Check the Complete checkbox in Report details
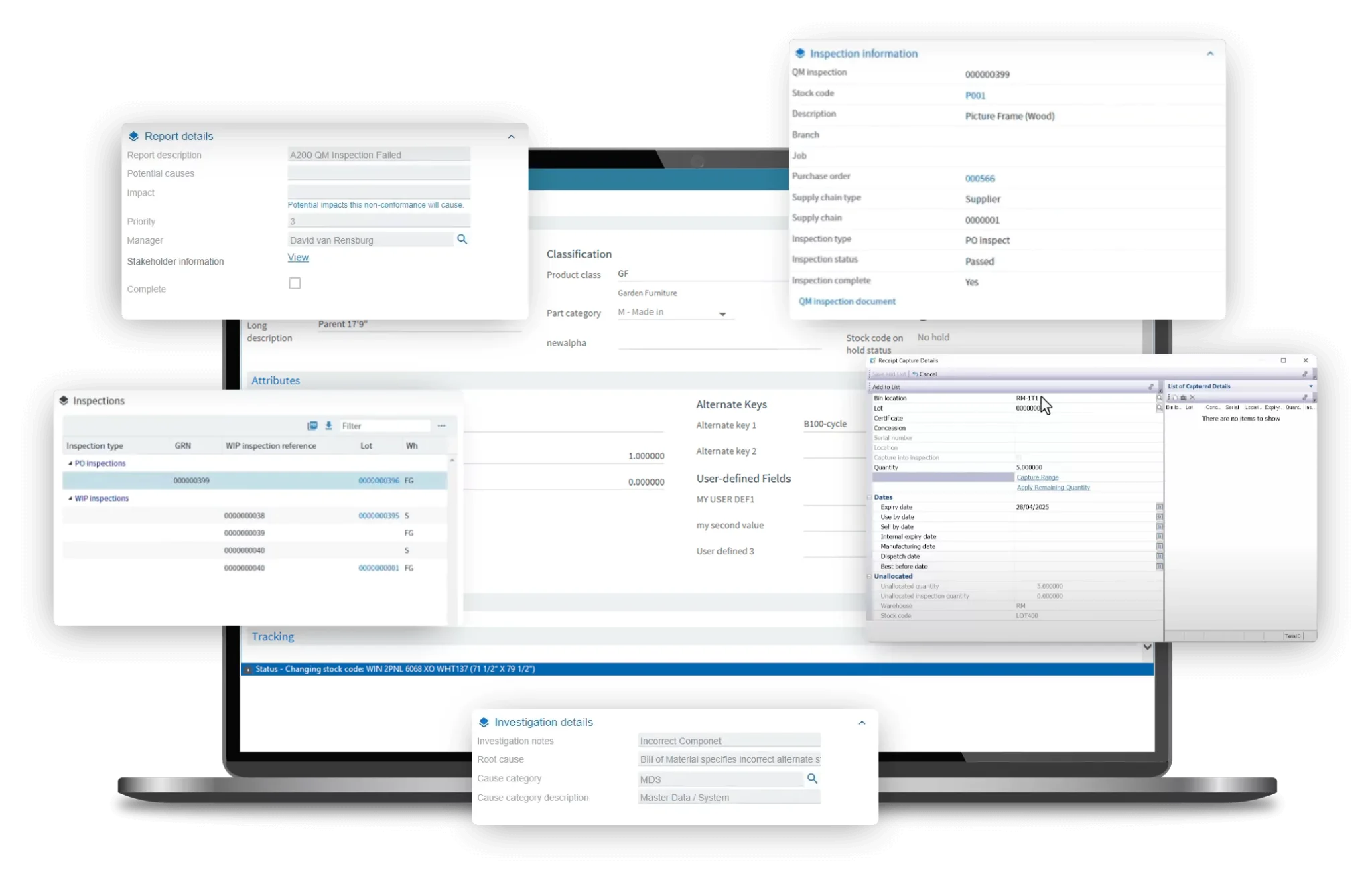 [295, 283]
